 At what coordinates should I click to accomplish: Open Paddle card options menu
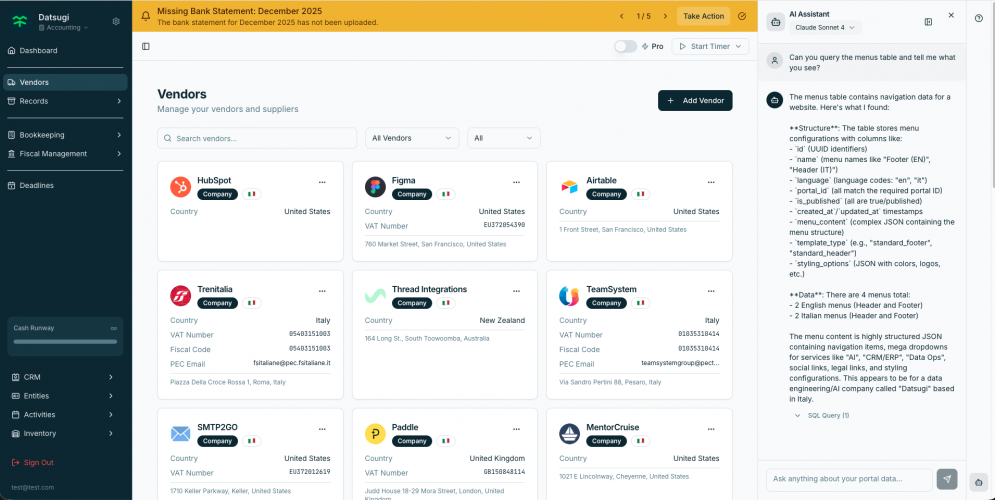click(517, 429)
